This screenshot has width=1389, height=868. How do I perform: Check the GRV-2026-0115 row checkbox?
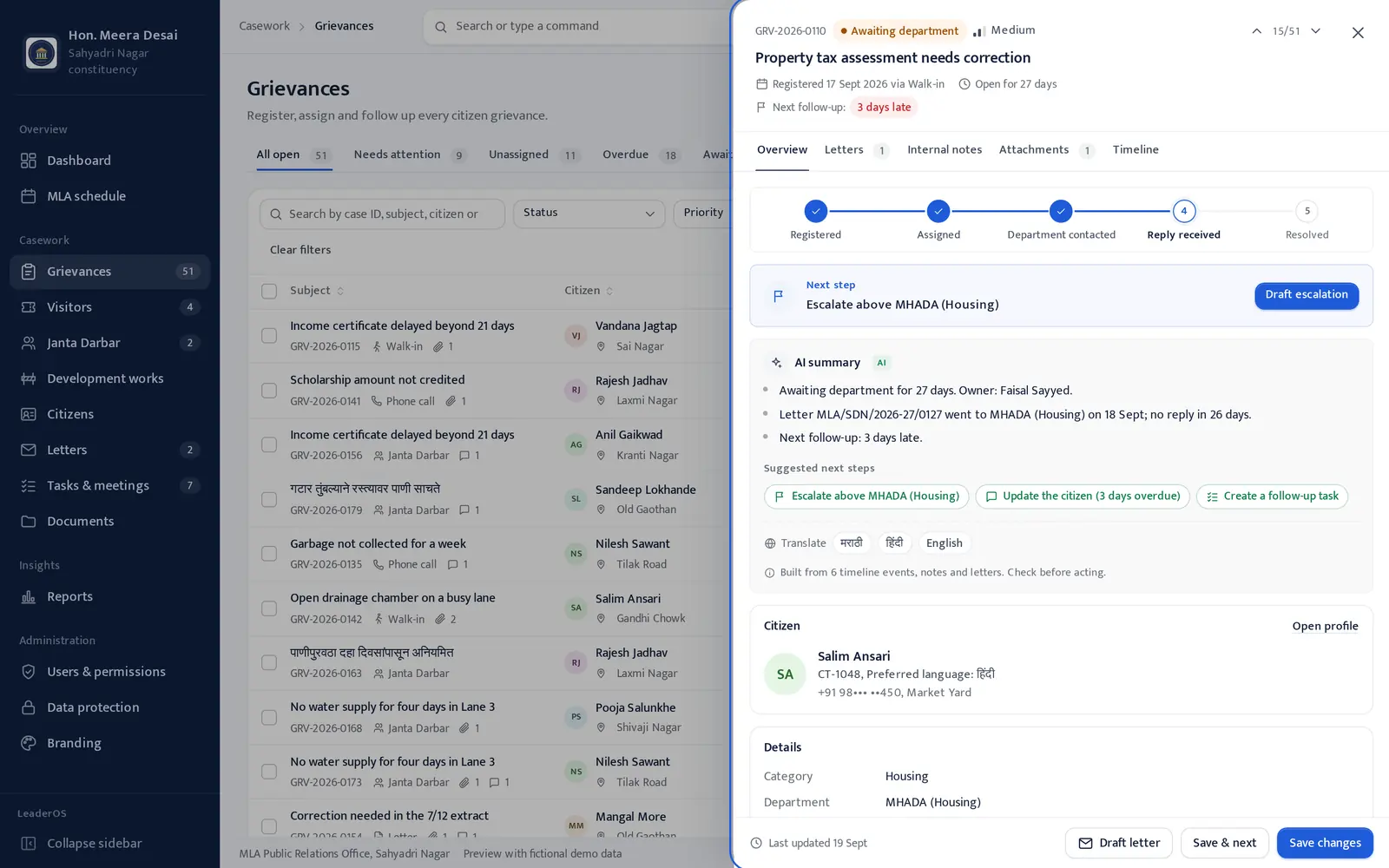click(269, 335)
